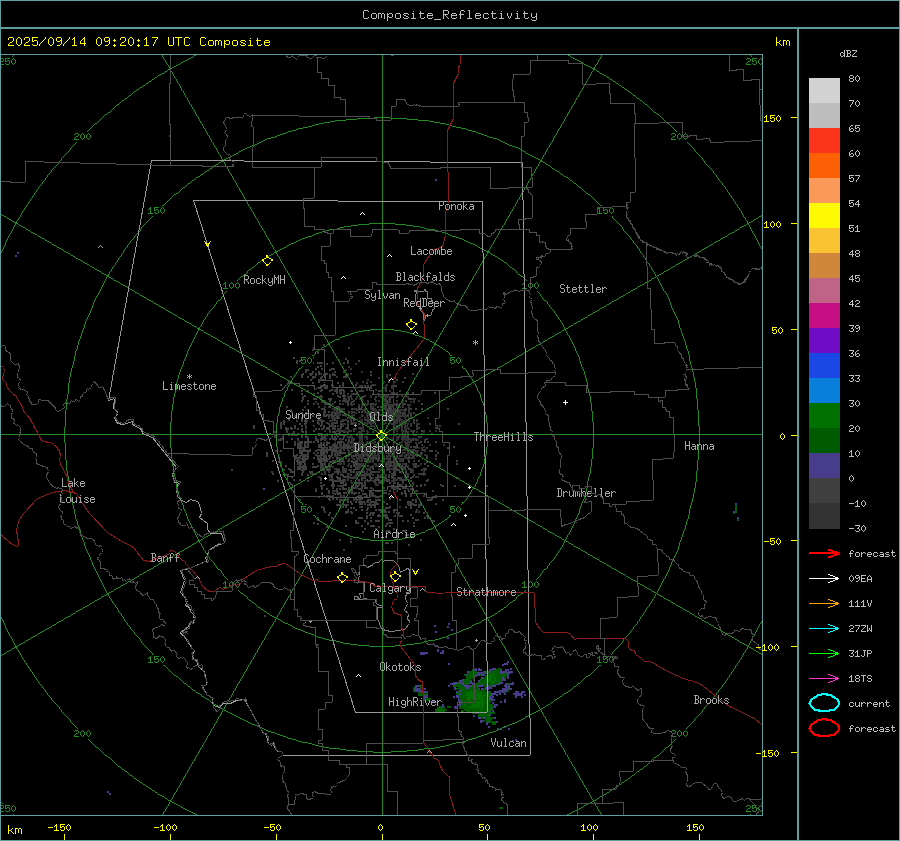The height and width of the screenshot is (841, 900).
Task: Select the orange 60 dBZ color swatch
Action: pyautogui.click(x=824, y=165)
